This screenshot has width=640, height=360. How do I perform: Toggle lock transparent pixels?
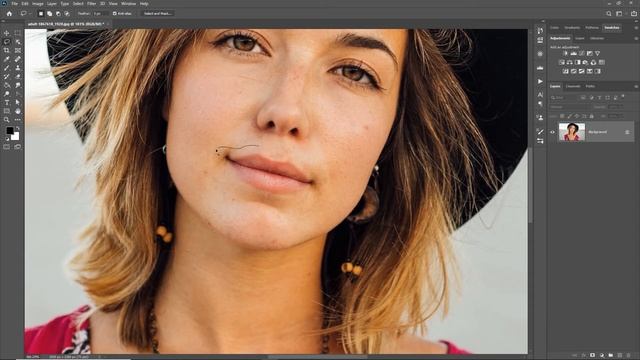[x=562, y=116]
